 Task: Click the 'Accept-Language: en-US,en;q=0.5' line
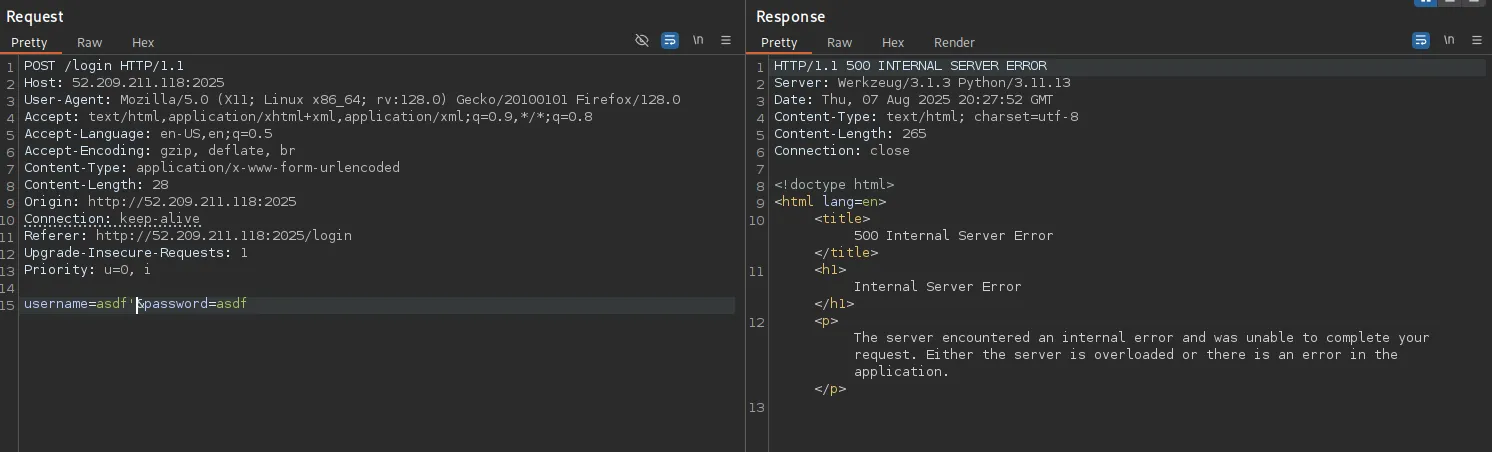(148, 134)
